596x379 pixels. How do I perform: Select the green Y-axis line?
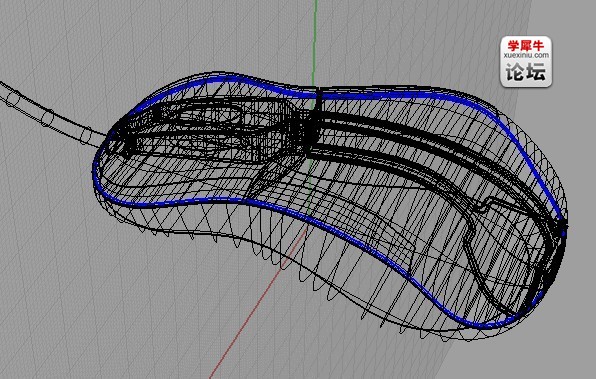pyautogui.click(x=314, y=42)
